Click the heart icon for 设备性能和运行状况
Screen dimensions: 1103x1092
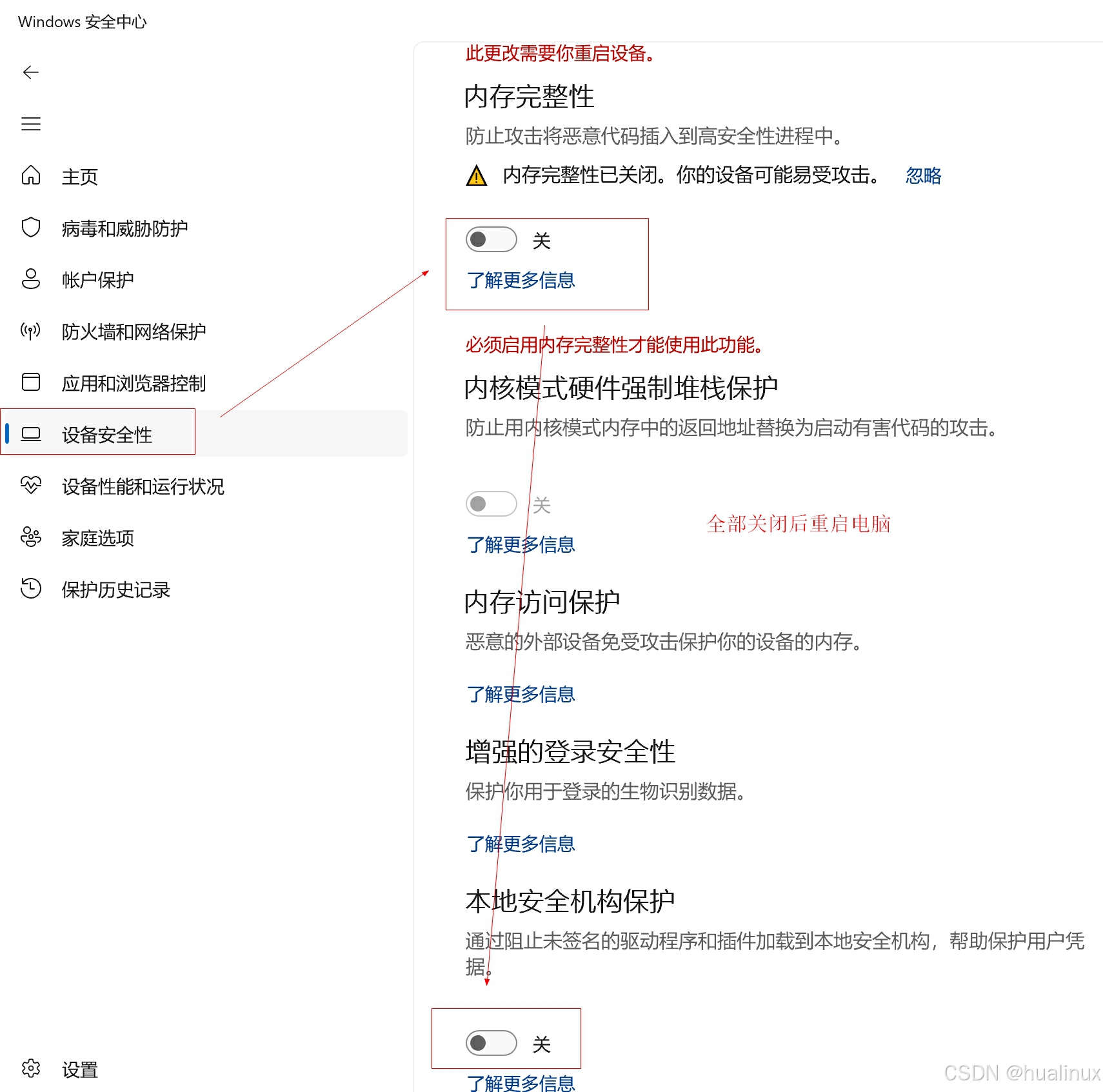tap(31, 485)
